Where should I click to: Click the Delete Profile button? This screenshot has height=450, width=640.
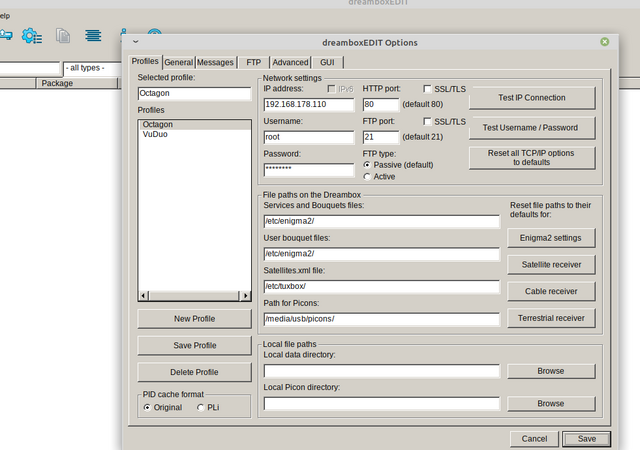[x=194, y=372]
